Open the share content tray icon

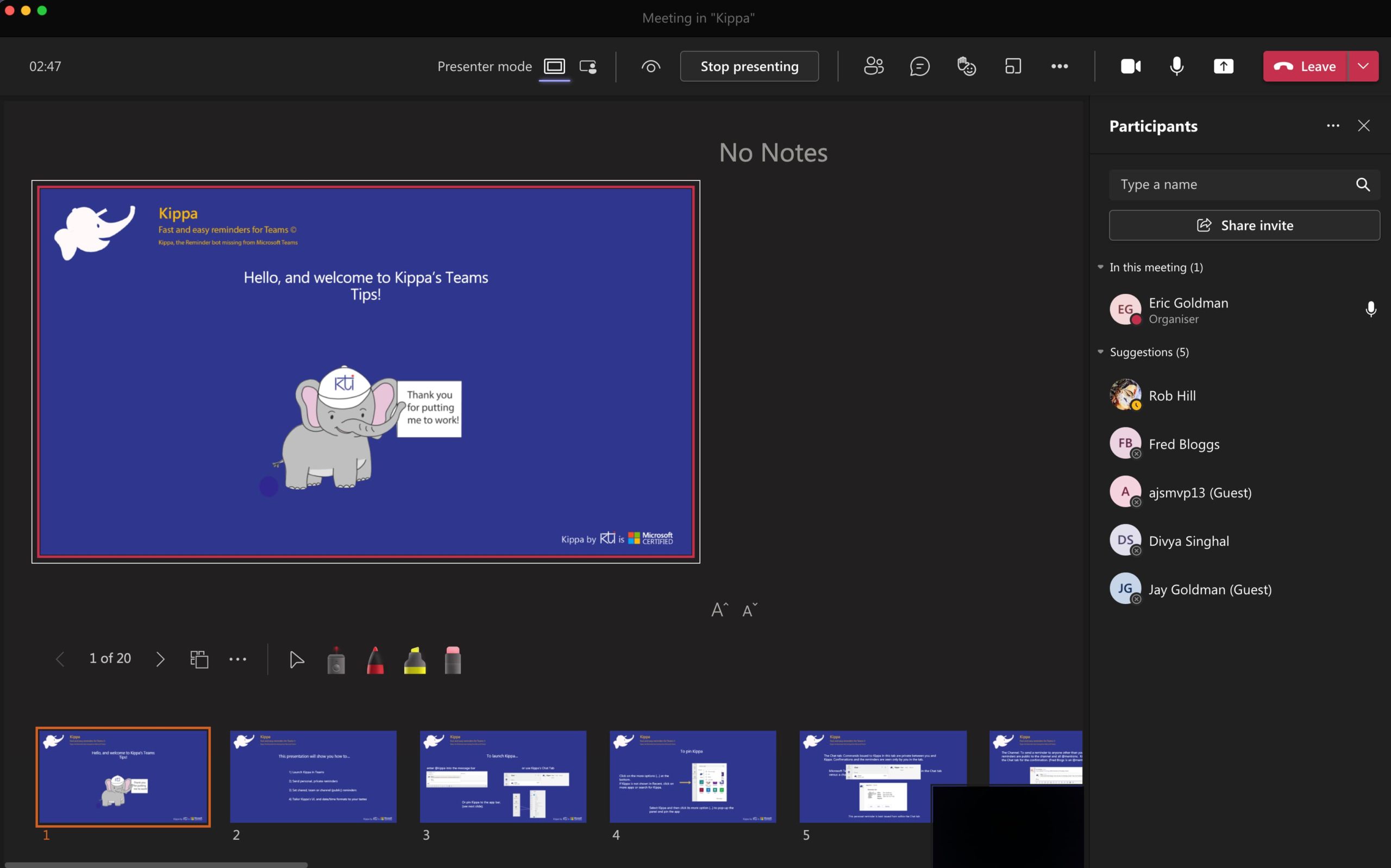coord(1223,67)
